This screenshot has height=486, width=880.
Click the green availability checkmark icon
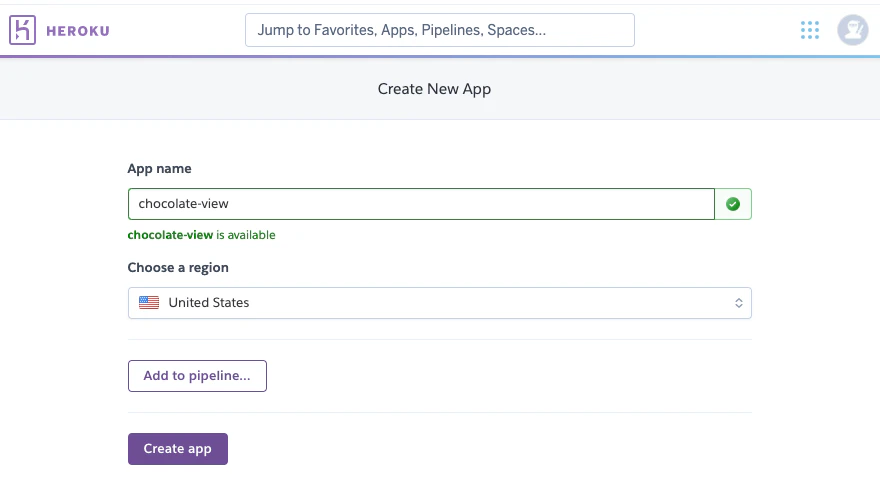pyautogui.click(x=732, y=204)
